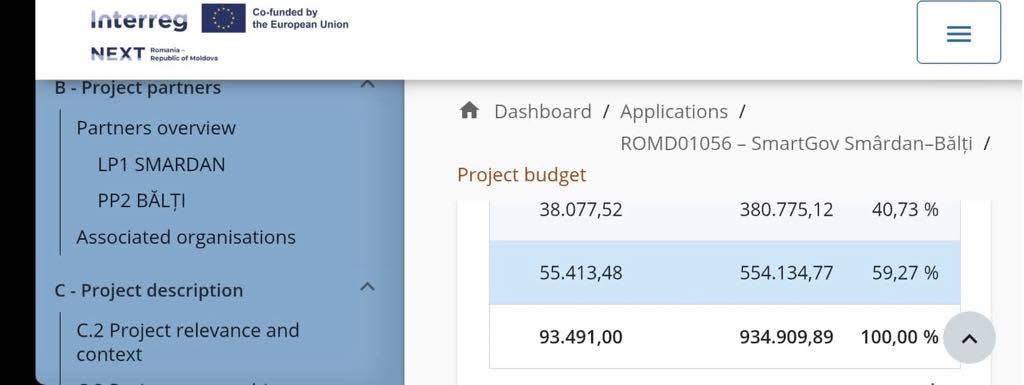
Task: Open C.2 Project relevance and context
Action: pyautogui.click(x=188, y=342)
